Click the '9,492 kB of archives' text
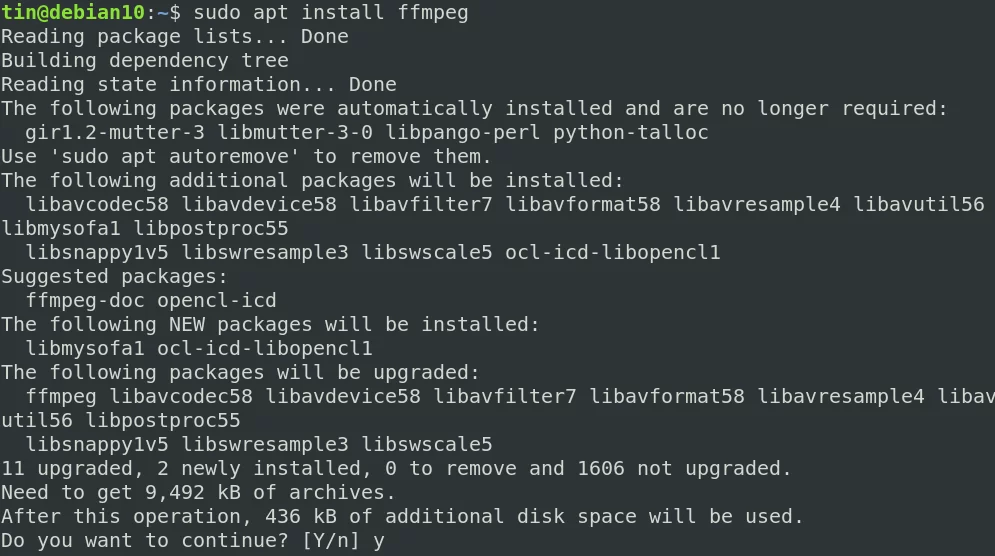995x556 pixels. (x=265, y=493)
